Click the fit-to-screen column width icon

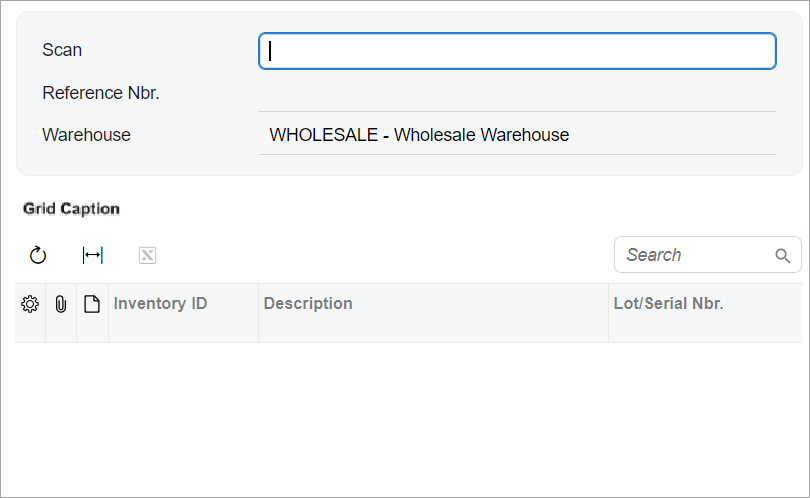(92, 255)
